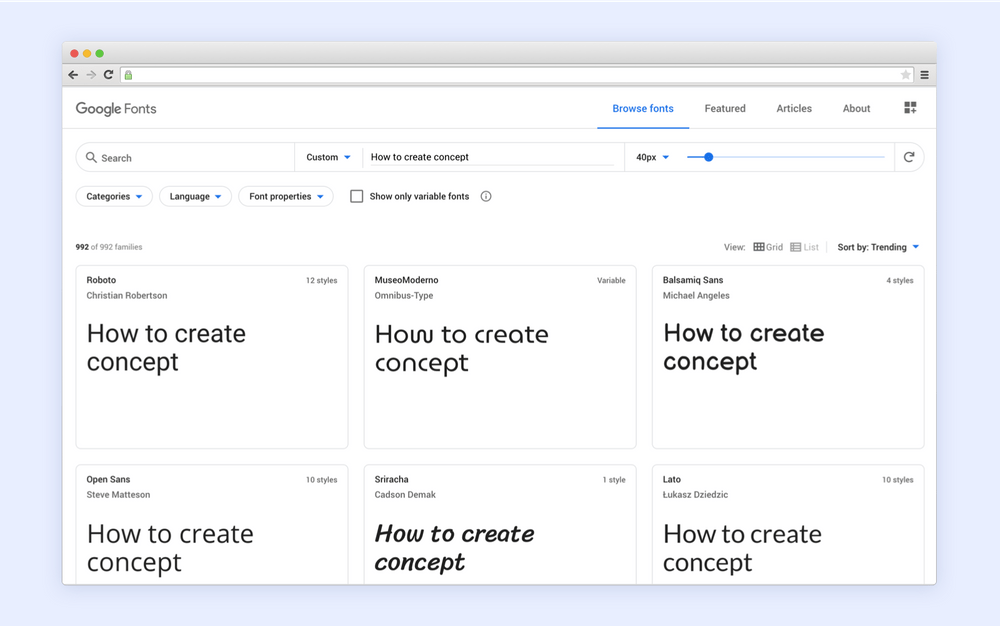This screenshot has height=626, width=1000.
Task: Click the Omnibus-Type designer text
Action: point(404,296)
